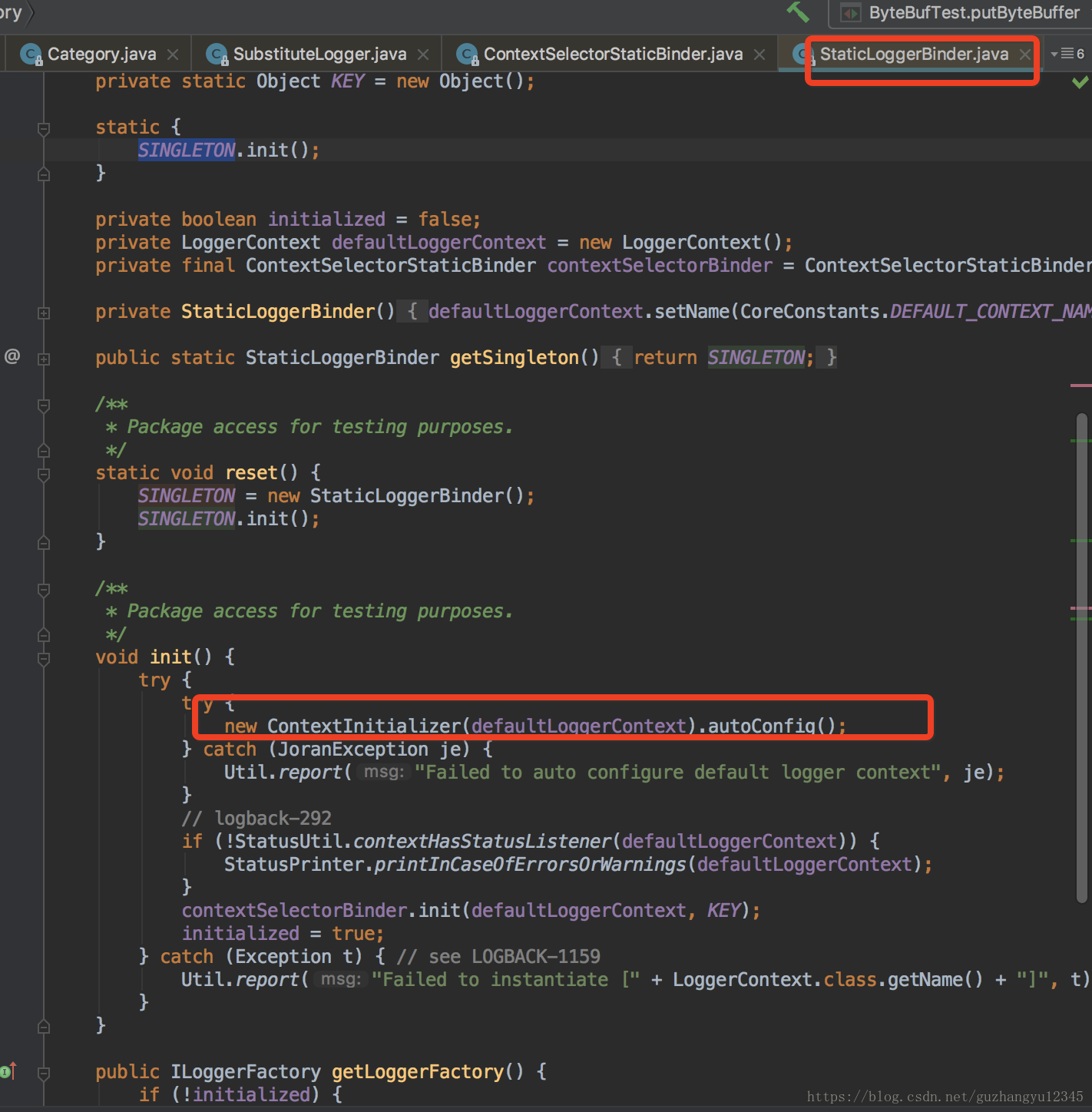Click the Build project hammer icon
The width and height of the screenshot is (1092, 1112).
coord(798,12)
